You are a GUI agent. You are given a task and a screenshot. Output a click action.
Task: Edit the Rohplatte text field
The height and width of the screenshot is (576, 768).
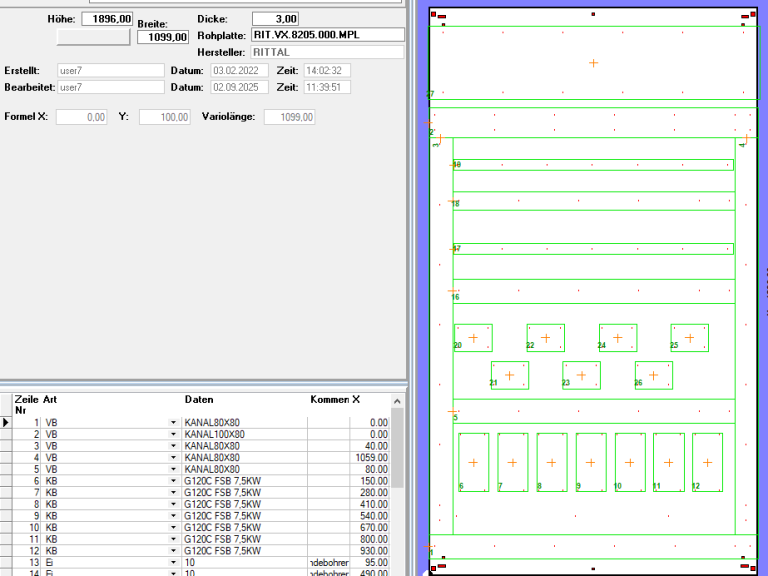pos(327,35)
